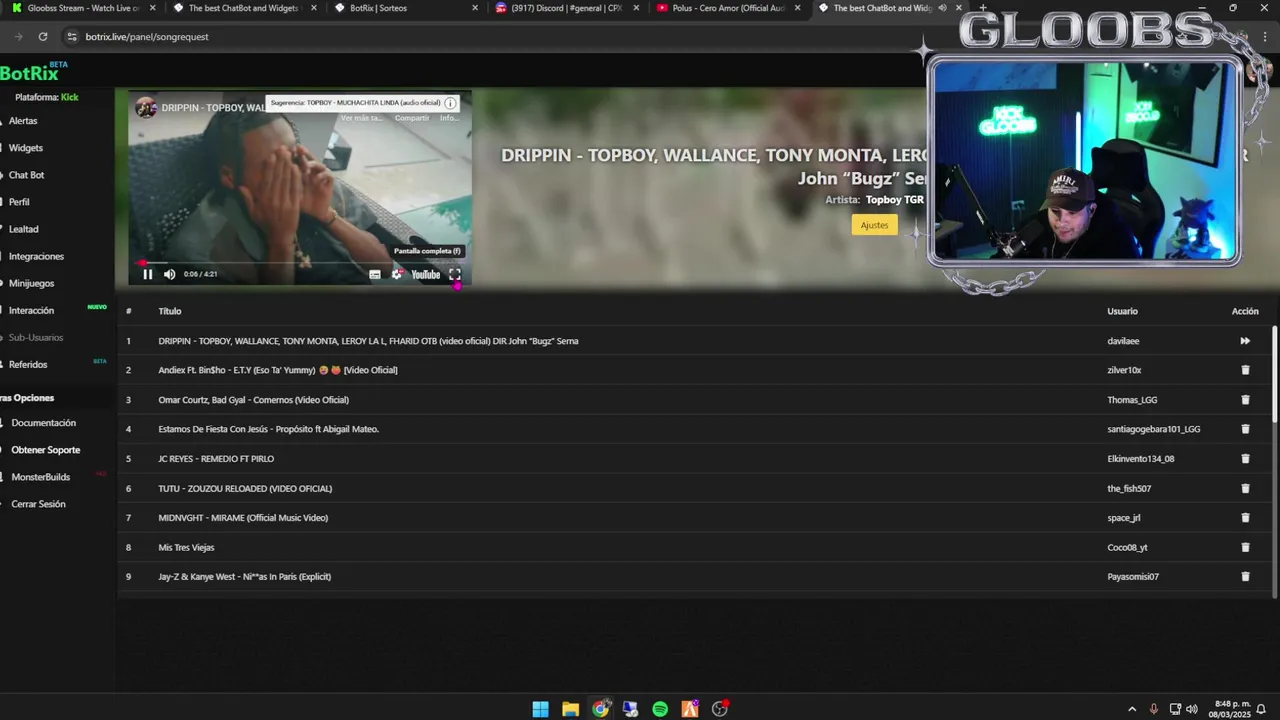Mute the active tab's audio icon
The image size is (1280, 720).
(x=942, y=8)
